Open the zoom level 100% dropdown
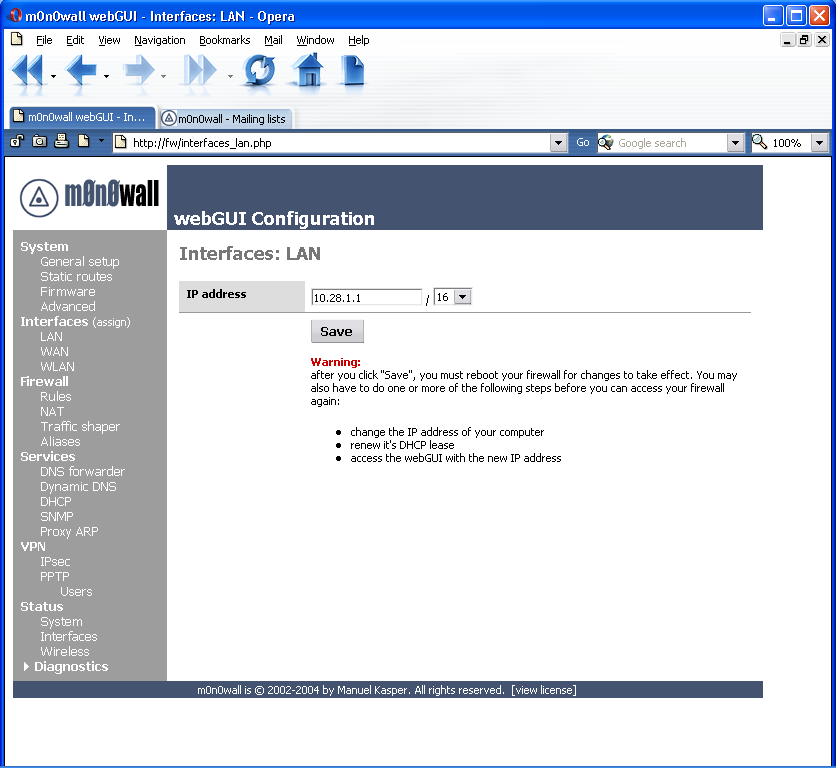This screenshot has width=836, height=768. tap(820, 143)
